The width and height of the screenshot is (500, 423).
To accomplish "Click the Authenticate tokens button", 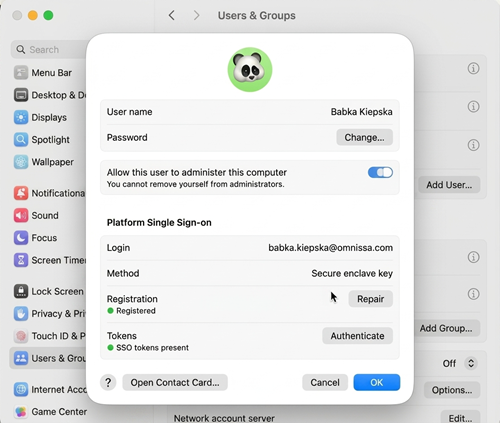I will click(357, 336).
